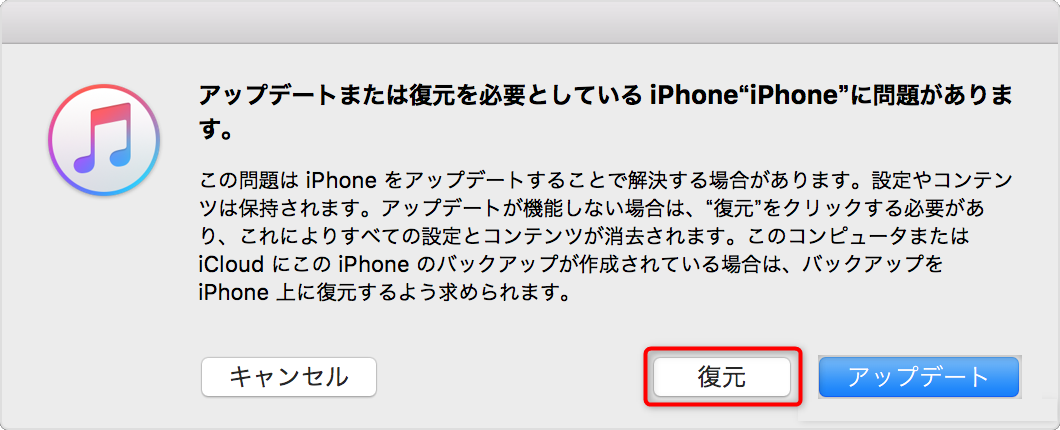The height and width of the screenshot is (430, 1060).
Task: Click the line starting "り、これによりすべての設定"
Action: click(585, 237)
